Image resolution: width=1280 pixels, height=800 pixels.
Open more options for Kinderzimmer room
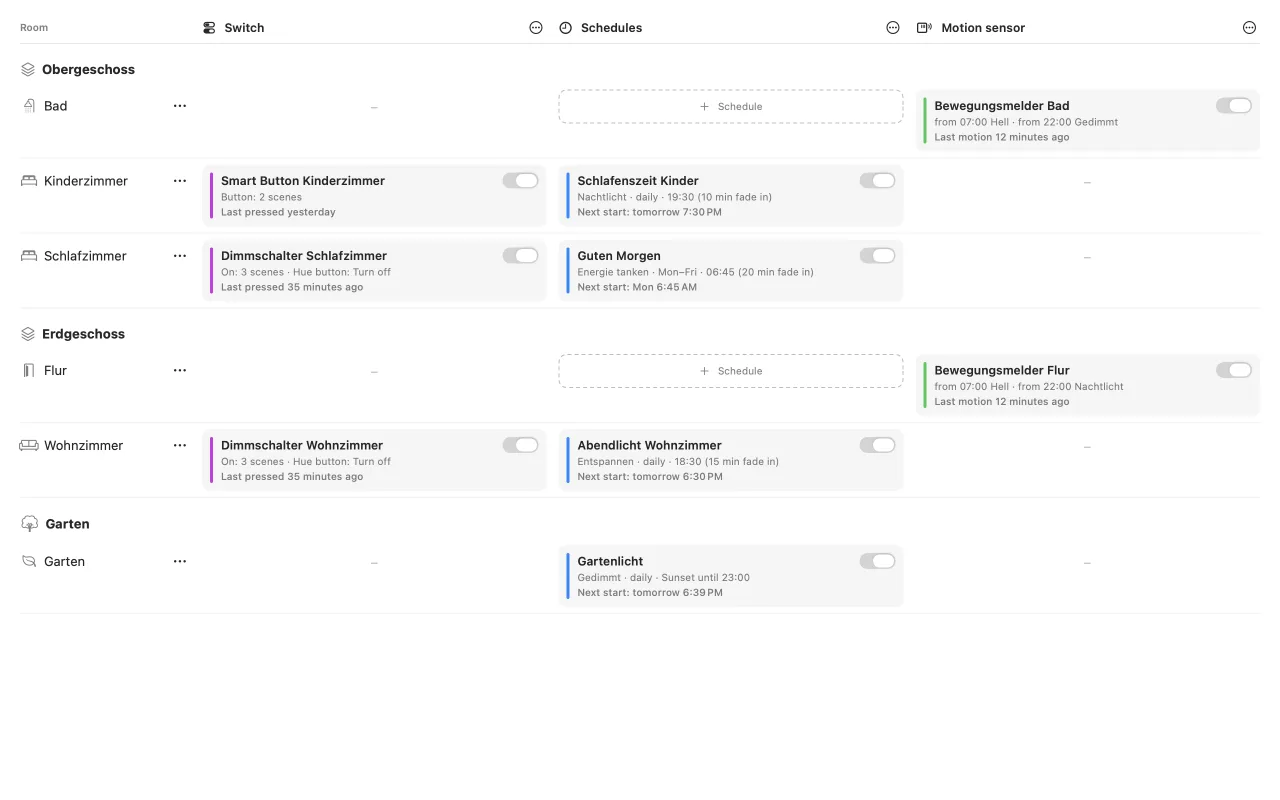(180, 181)
